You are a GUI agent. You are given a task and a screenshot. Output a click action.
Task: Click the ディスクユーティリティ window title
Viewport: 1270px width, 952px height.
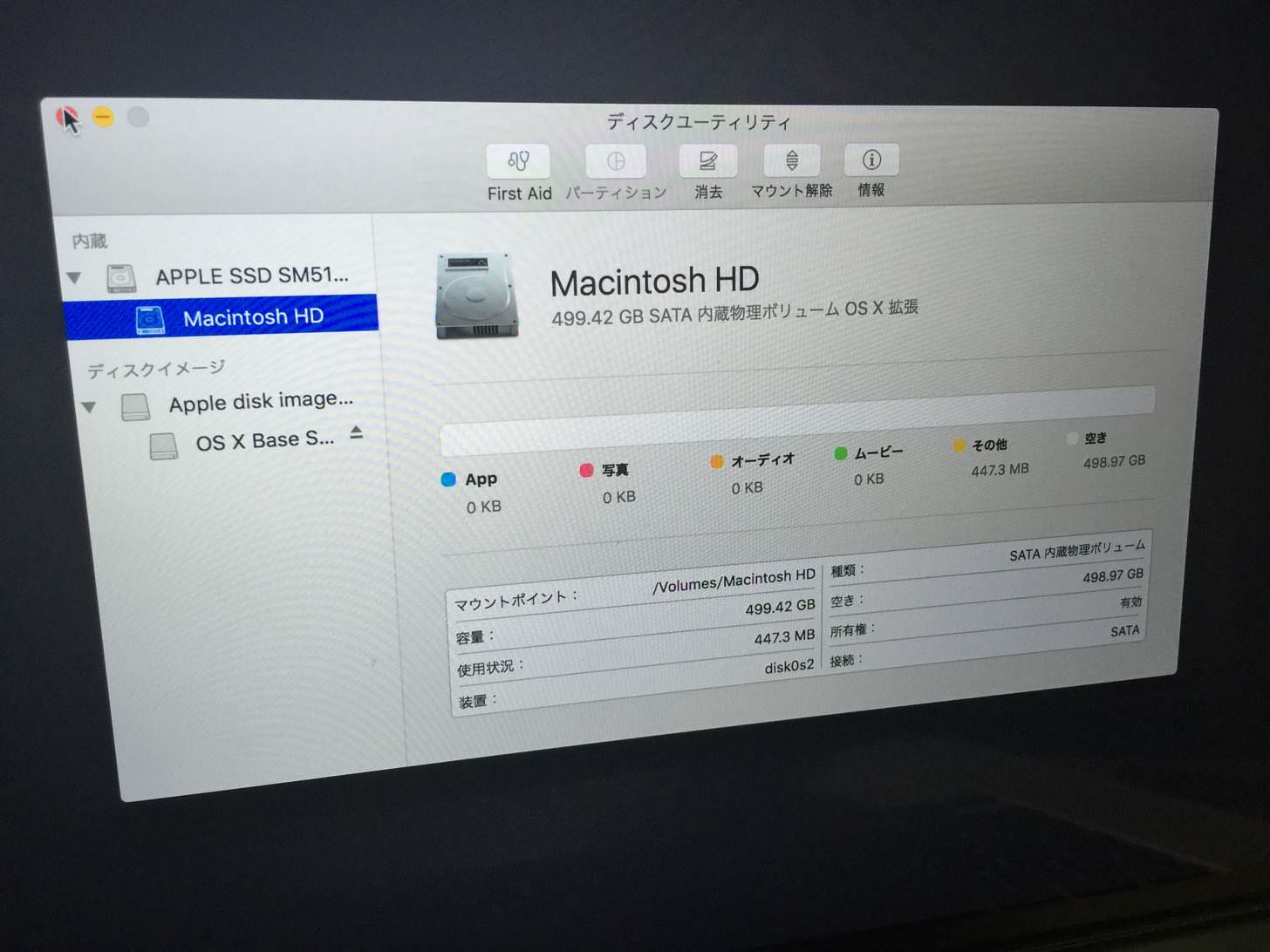699,121
